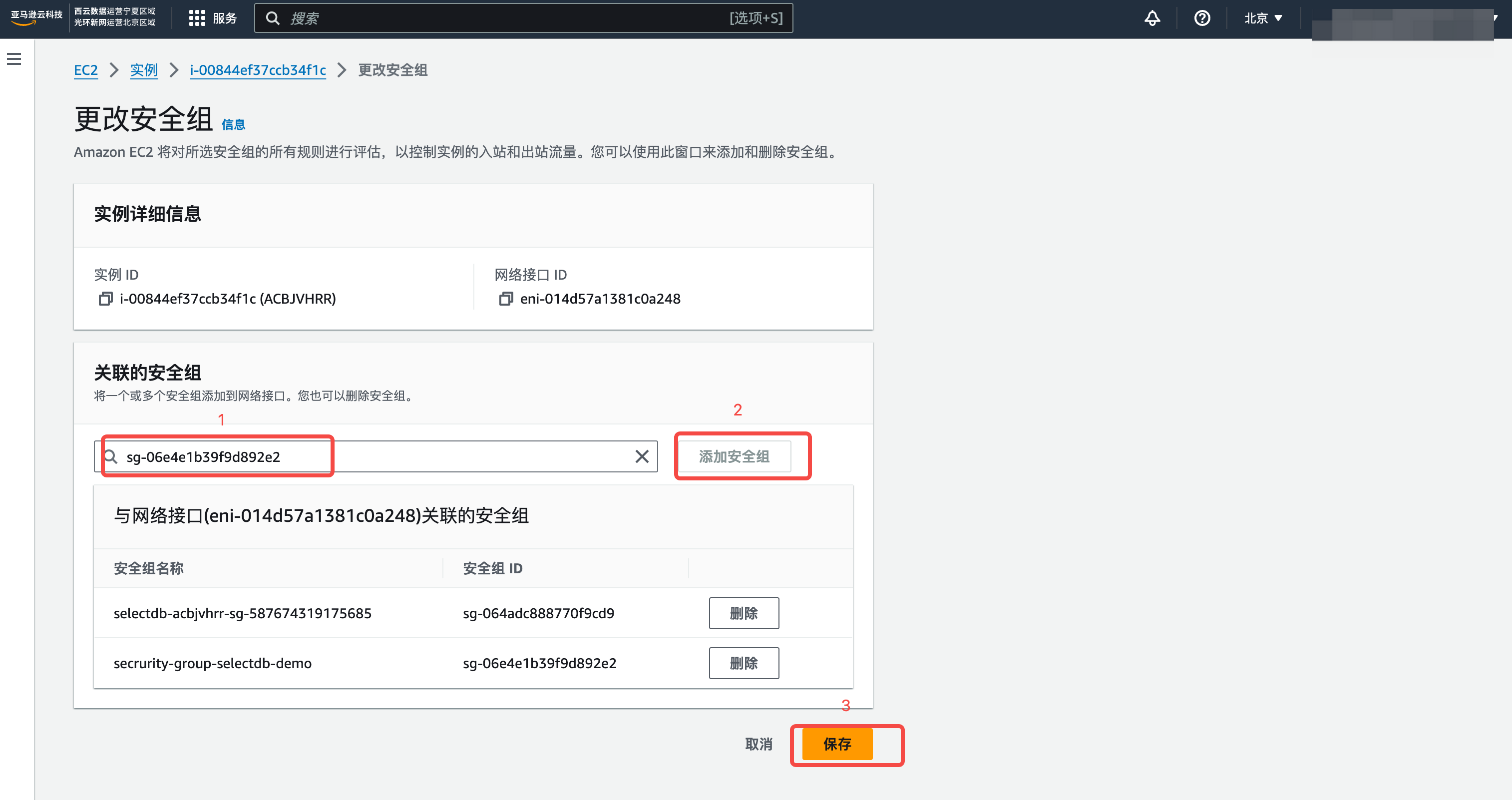Viewport: 1512px width, 800px height.
Task: Click the magnifier in security group search
Action: (x=111, y=456)
